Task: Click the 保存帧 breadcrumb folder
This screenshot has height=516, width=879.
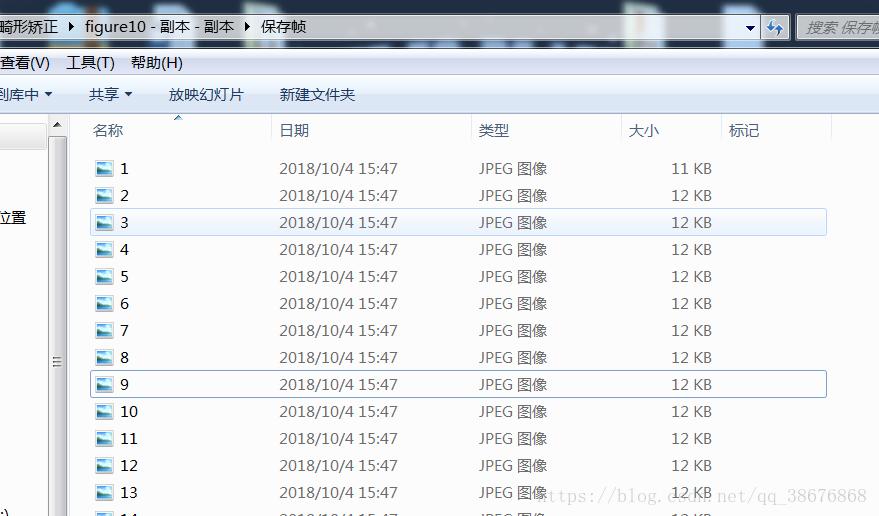Action: click(x=284, y=26)
